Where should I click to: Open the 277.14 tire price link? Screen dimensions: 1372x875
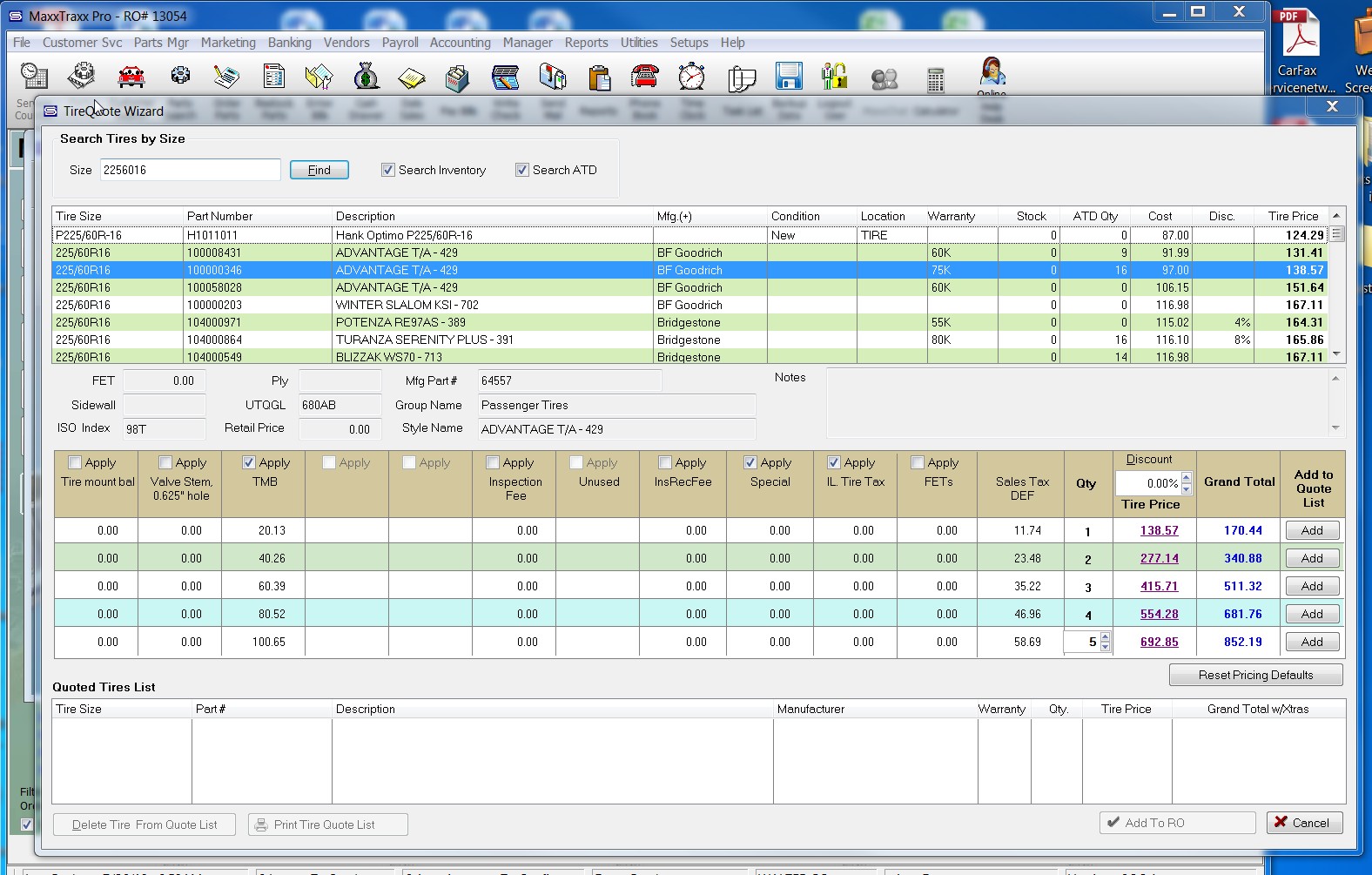click(x=1159, y=558)
